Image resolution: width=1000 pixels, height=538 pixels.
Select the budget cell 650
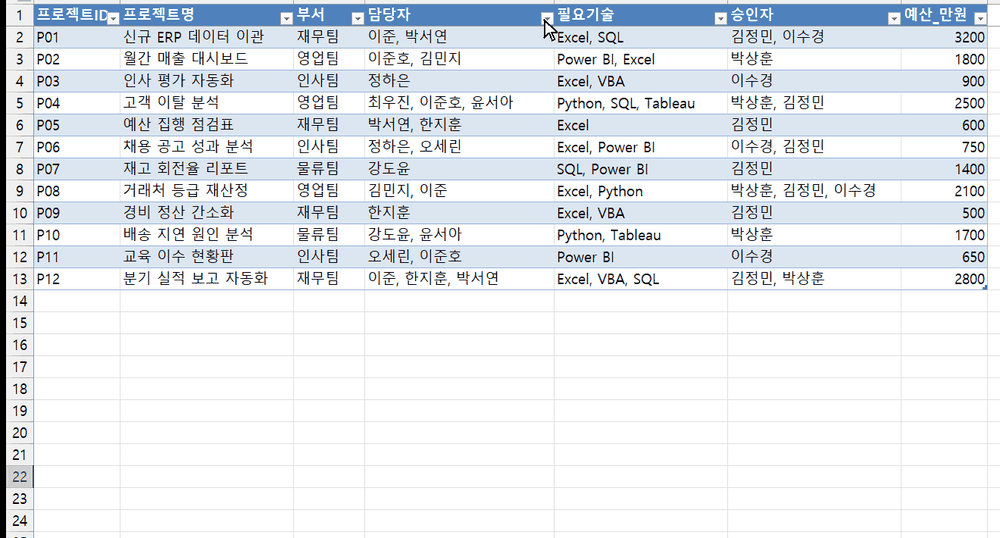(945, 257)
